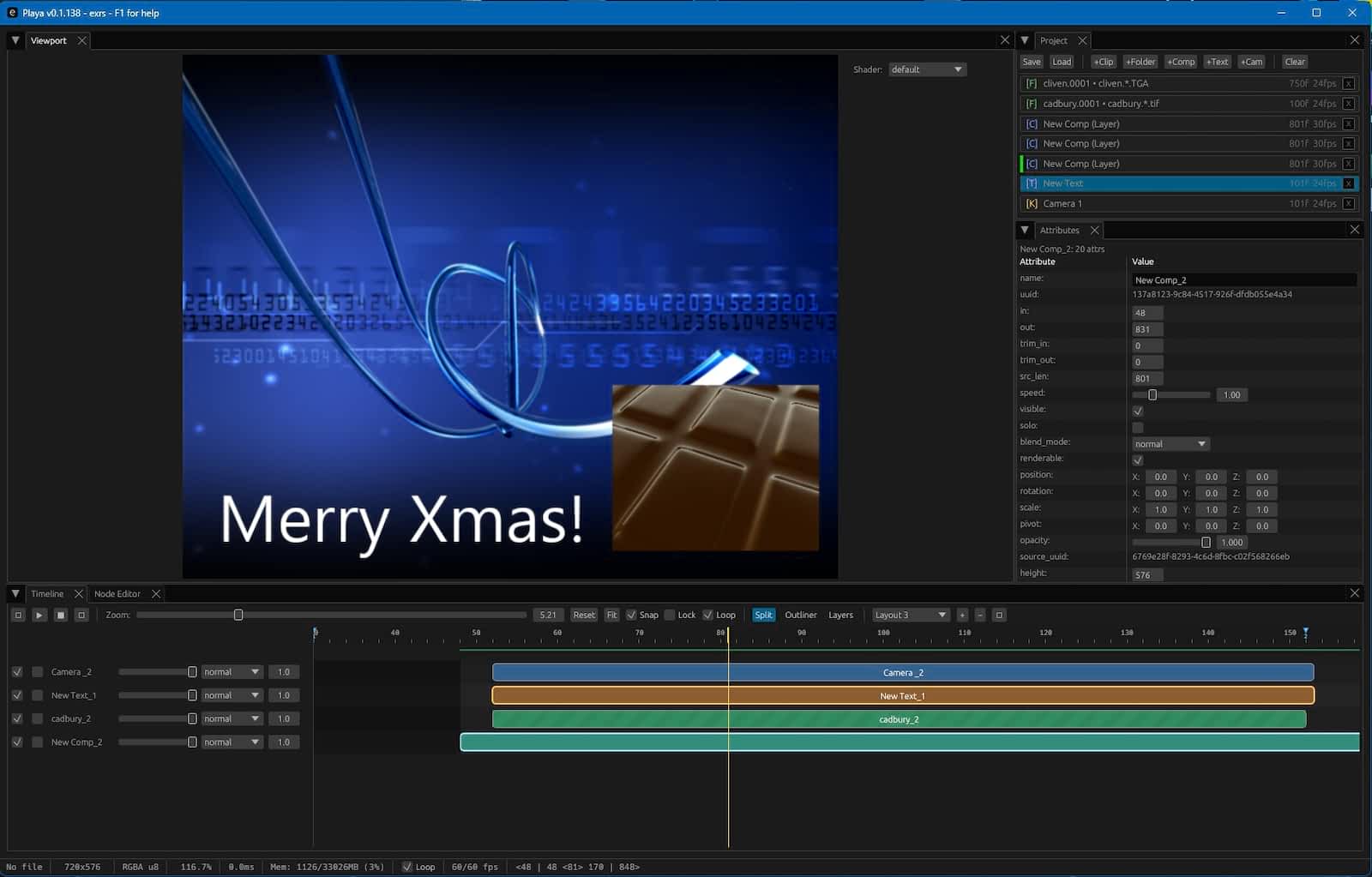Enable the Lock checkbox in the timeline toolbar

coord(670,615)
